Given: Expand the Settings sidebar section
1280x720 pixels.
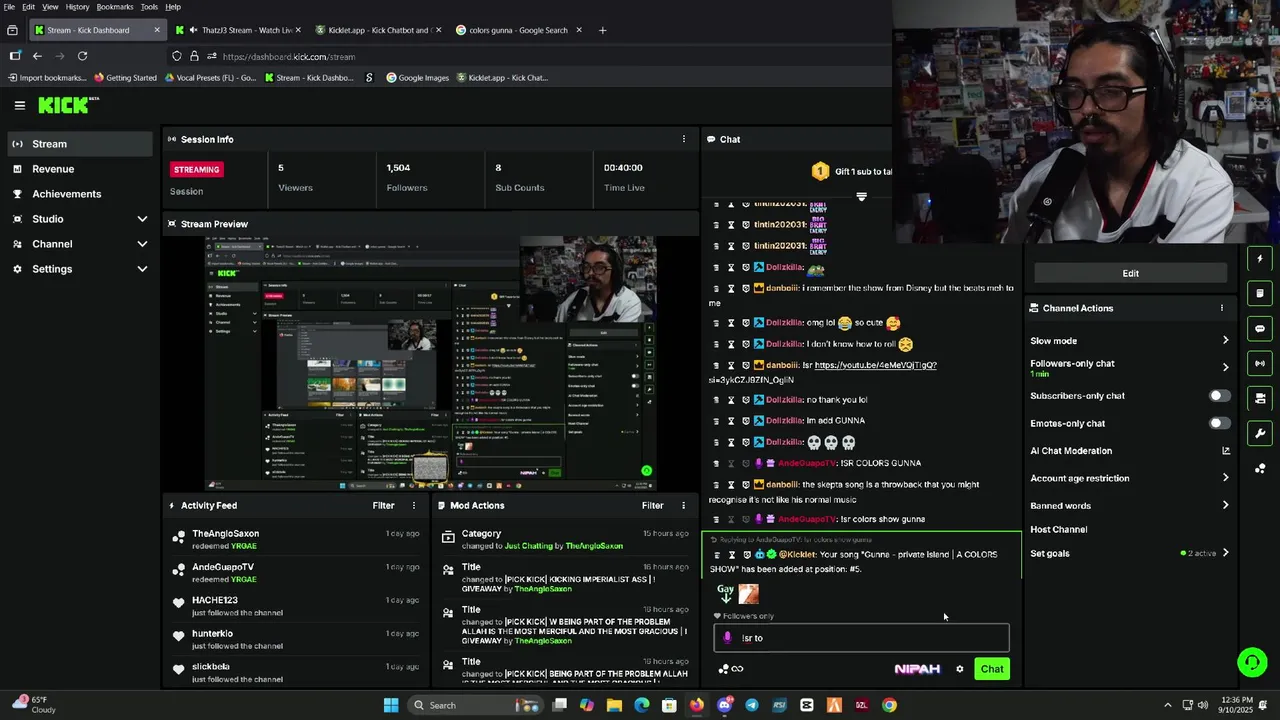Looking at the screenshot, I should coord(142,269).
